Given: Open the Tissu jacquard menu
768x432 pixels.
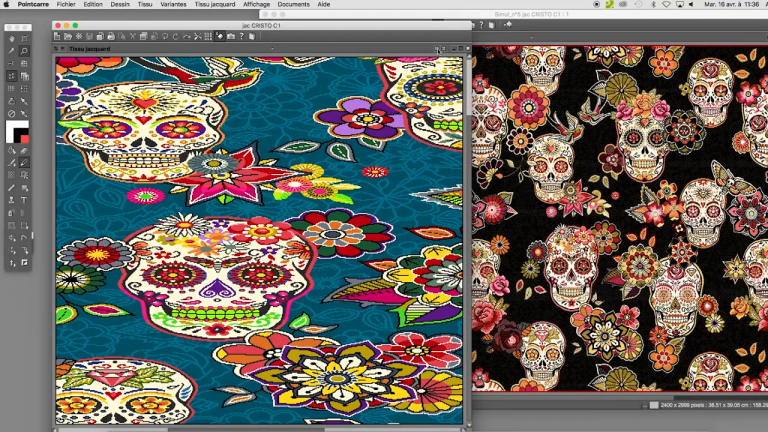Looking at the screenshot, I should [214, 4].
